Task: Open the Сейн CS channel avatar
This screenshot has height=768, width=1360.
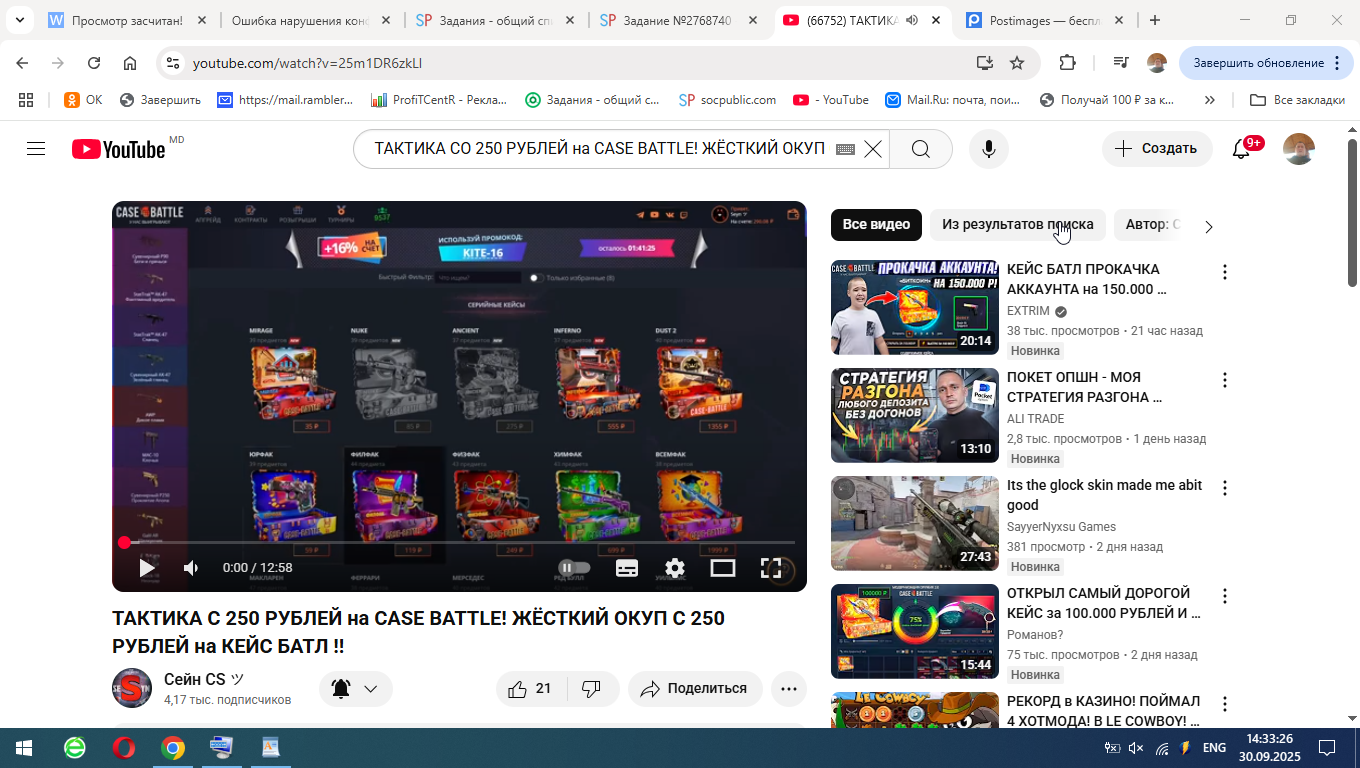Action: click(x=132, y=688)
